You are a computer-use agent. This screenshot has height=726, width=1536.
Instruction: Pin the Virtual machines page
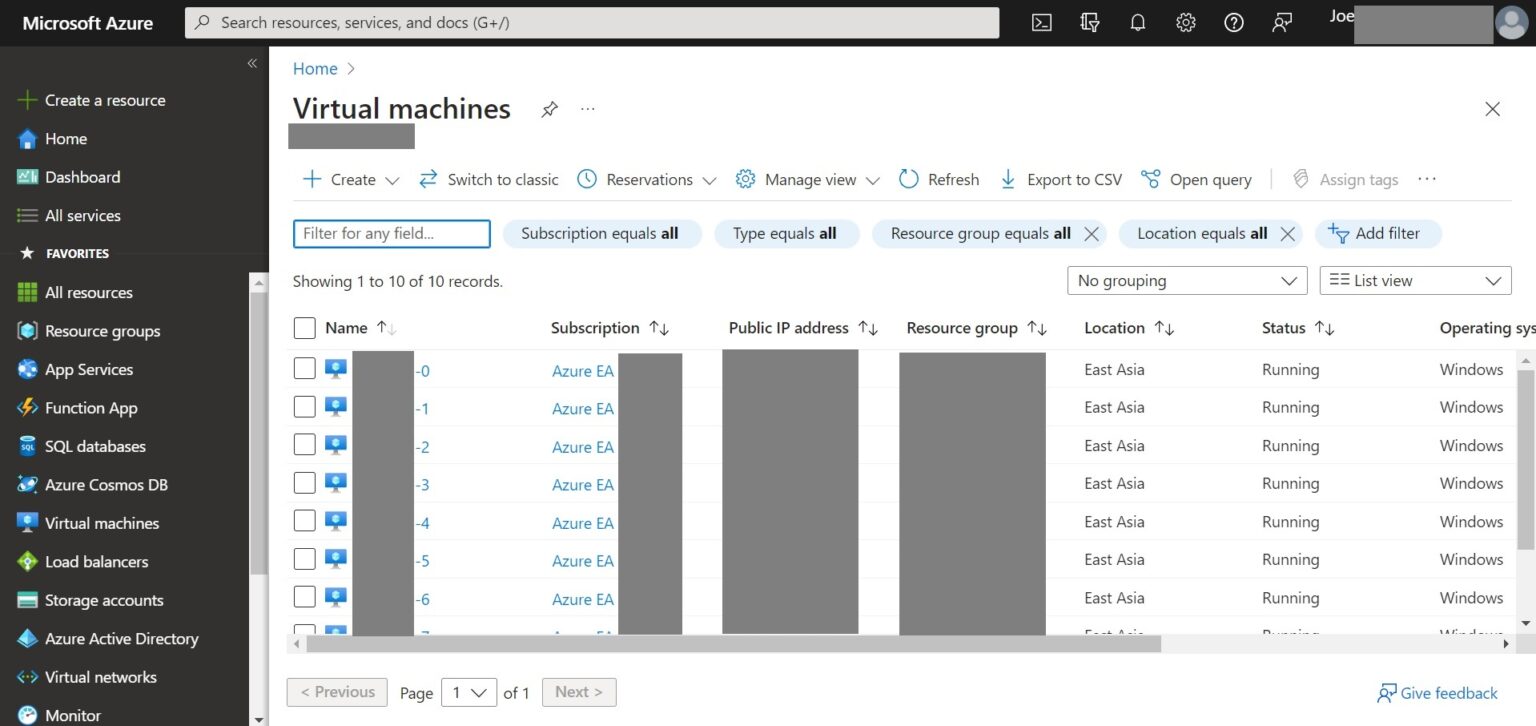(549, 110)
